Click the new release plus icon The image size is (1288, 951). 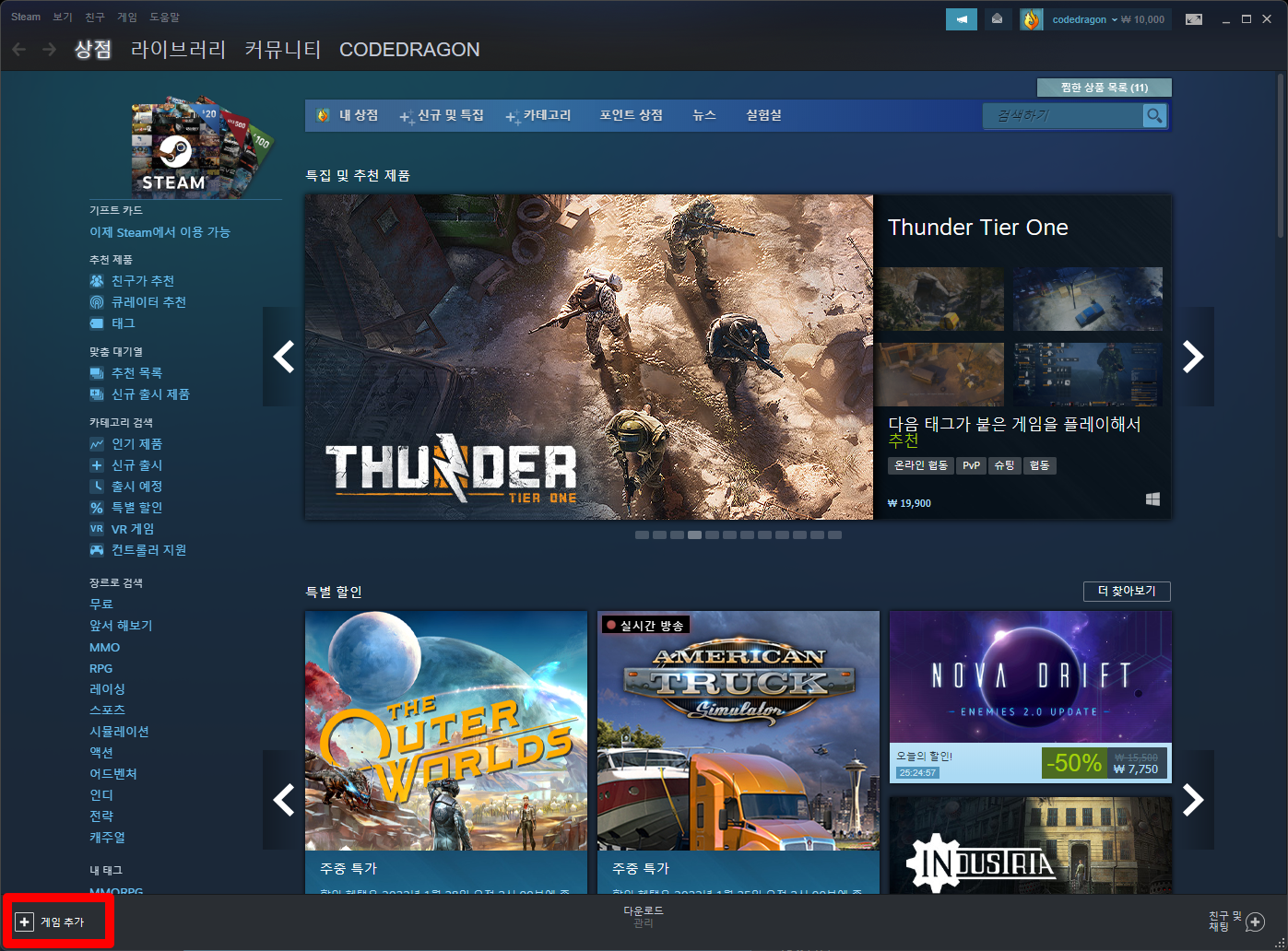pos(97,465)
